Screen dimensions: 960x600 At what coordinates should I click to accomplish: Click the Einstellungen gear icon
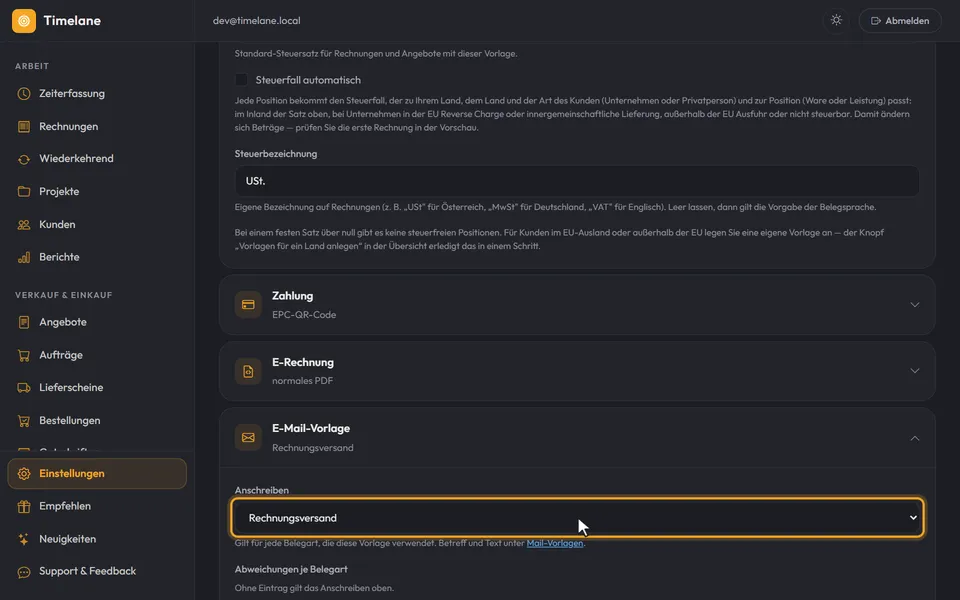tap(24, 474)
